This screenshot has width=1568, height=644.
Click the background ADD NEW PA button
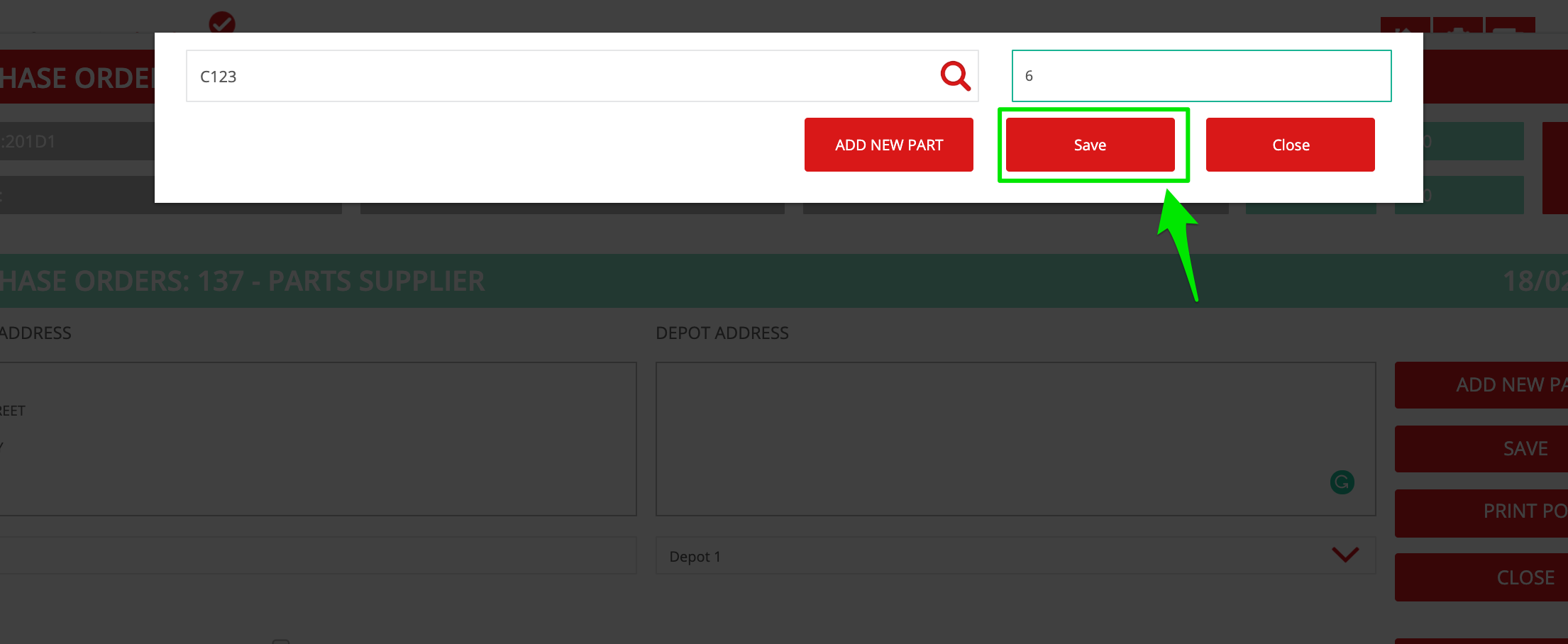[x=1481, y=385]
